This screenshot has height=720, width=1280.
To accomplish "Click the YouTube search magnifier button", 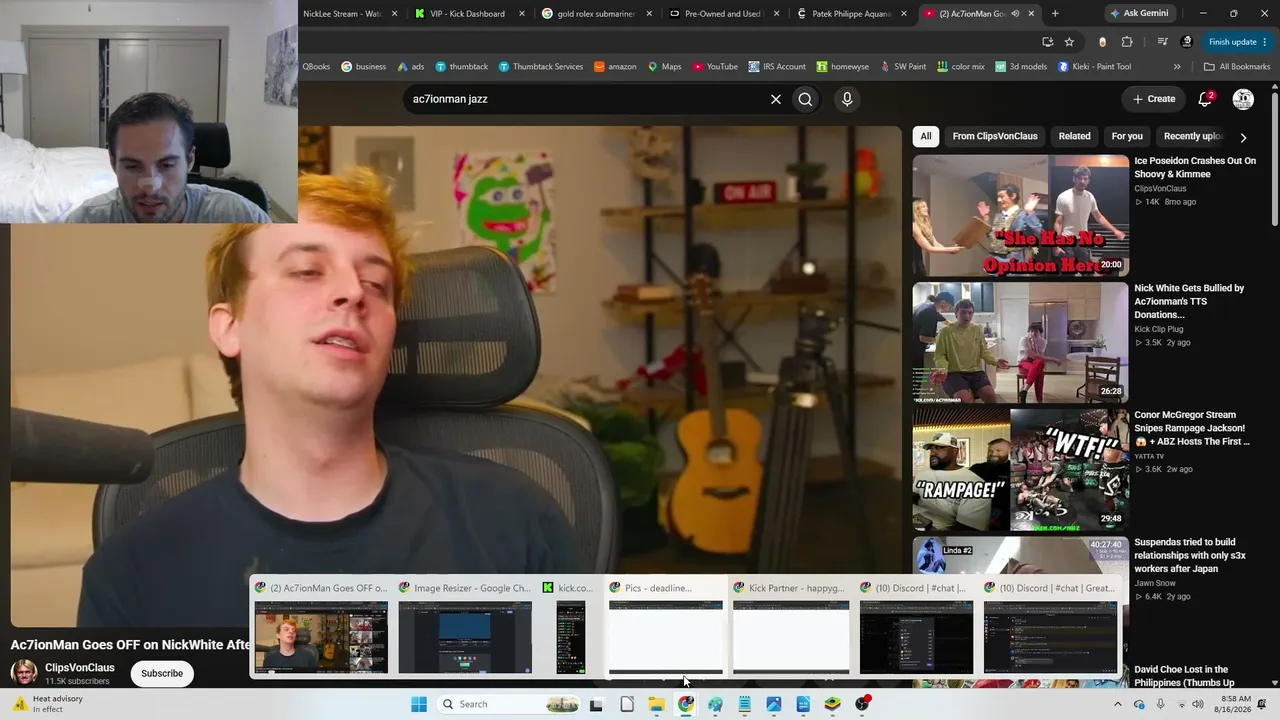I will pos(805,99).
